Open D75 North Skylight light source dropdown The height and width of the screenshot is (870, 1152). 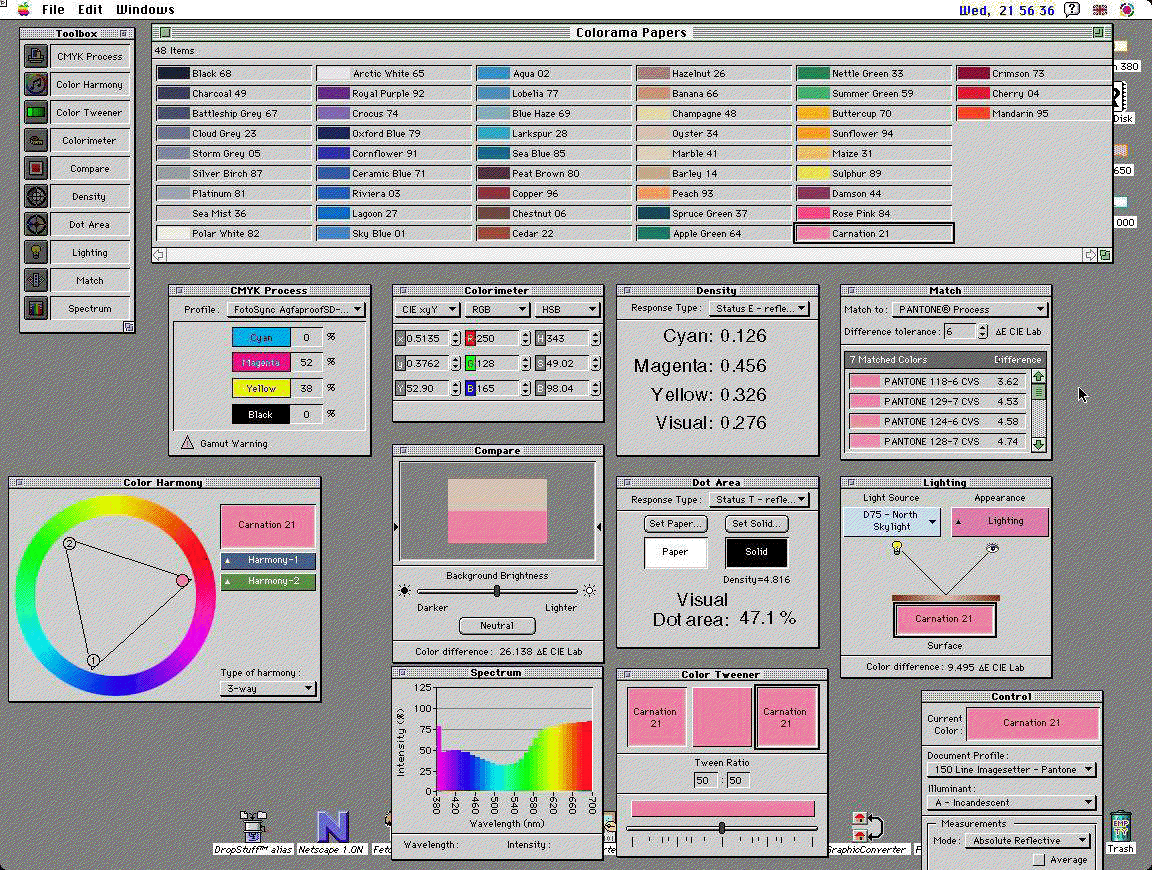click(x=891, y=521)
